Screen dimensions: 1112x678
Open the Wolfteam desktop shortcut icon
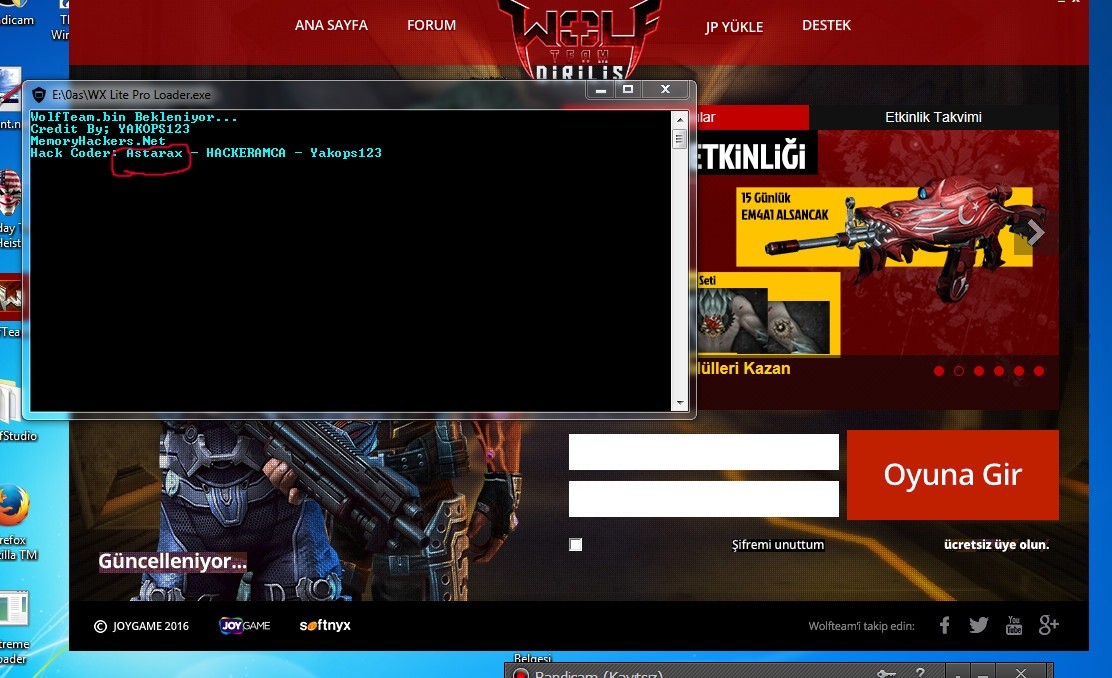(x=10, y=297)
